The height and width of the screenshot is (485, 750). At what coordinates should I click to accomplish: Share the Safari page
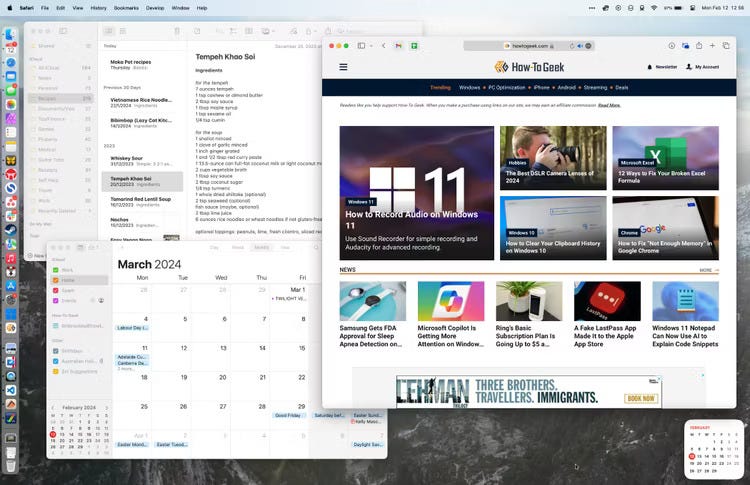pos(699,46)
